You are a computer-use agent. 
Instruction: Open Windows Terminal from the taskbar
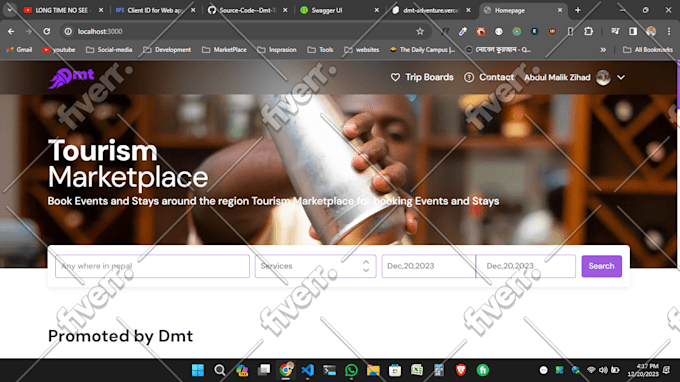click(330, 370)
